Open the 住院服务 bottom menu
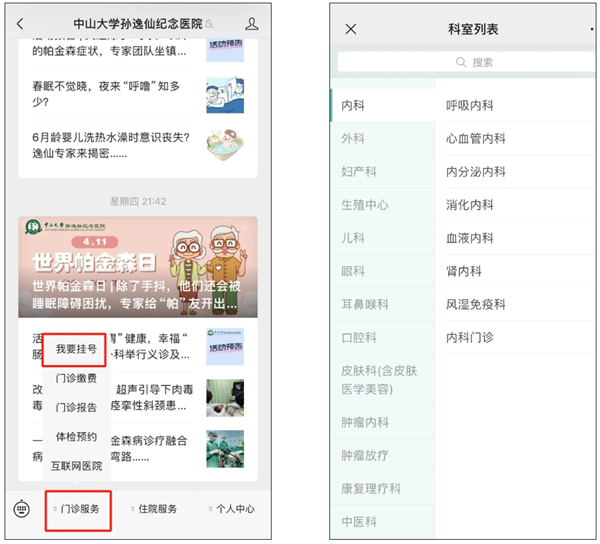 [155, 509]
